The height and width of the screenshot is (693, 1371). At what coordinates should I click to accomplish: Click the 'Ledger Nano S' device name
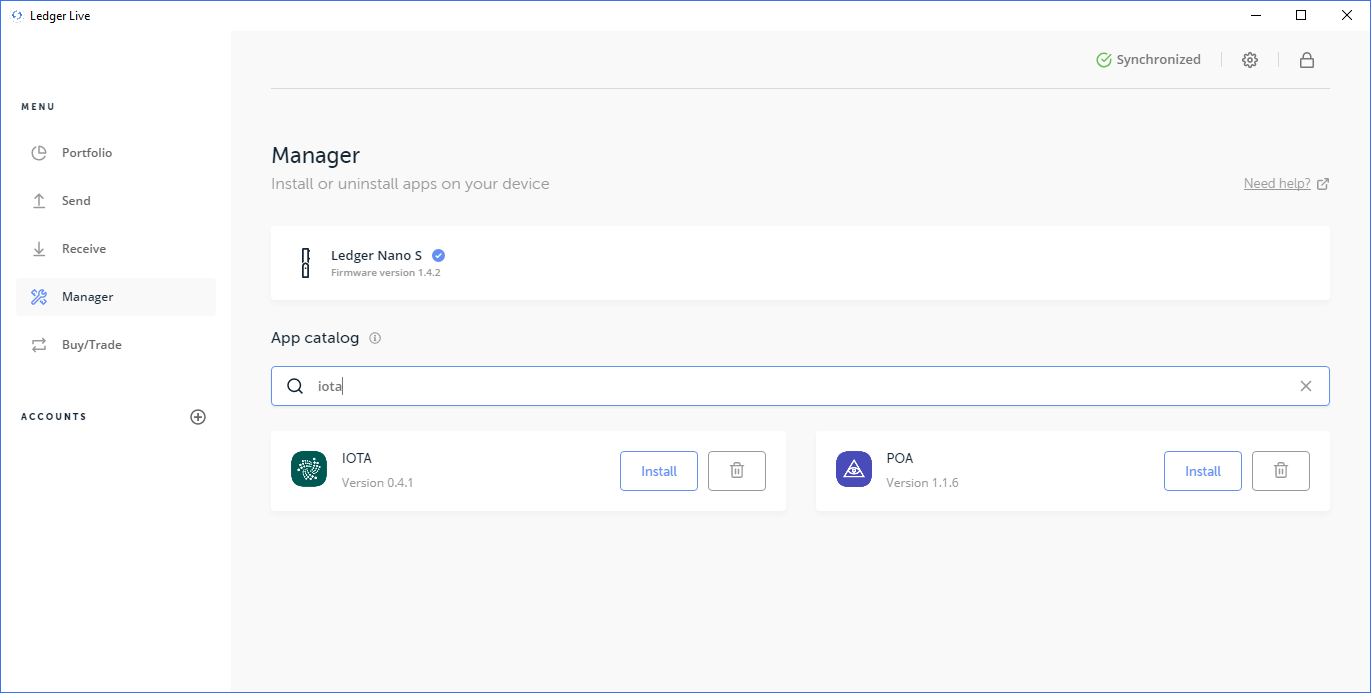point(377,255)
